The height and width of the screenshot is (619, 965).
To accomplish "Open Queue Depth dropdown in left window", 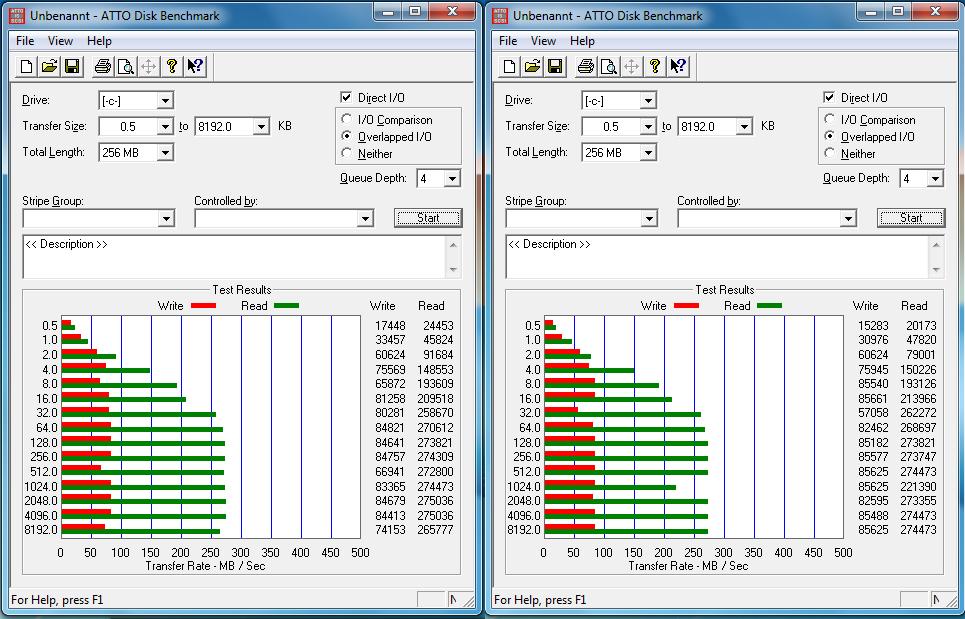I will [x=452, y=179].
